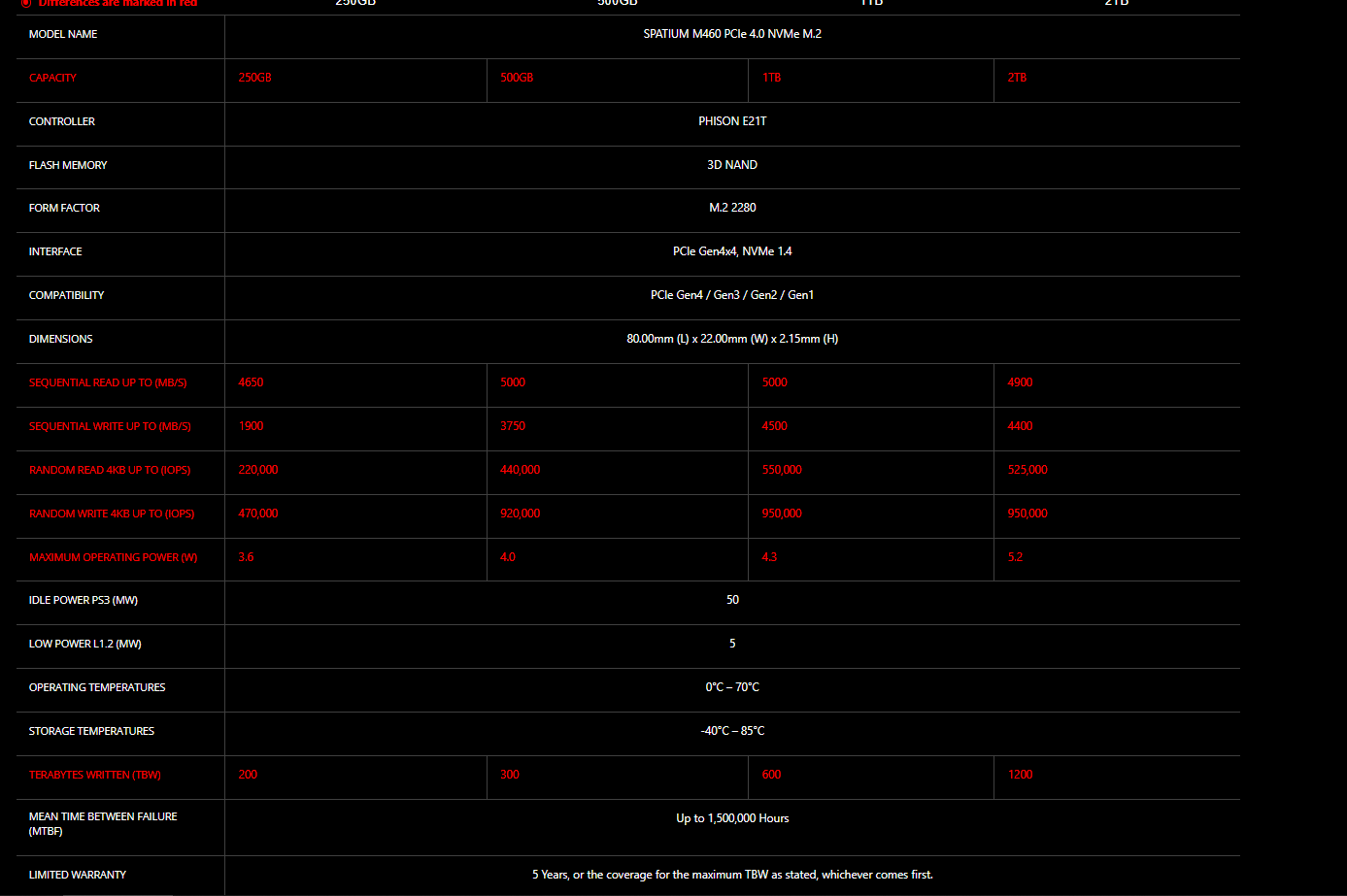Click the M.2 2280 form factor value
The width and height of the screenshot is (1347, 896).
[732, 208]
